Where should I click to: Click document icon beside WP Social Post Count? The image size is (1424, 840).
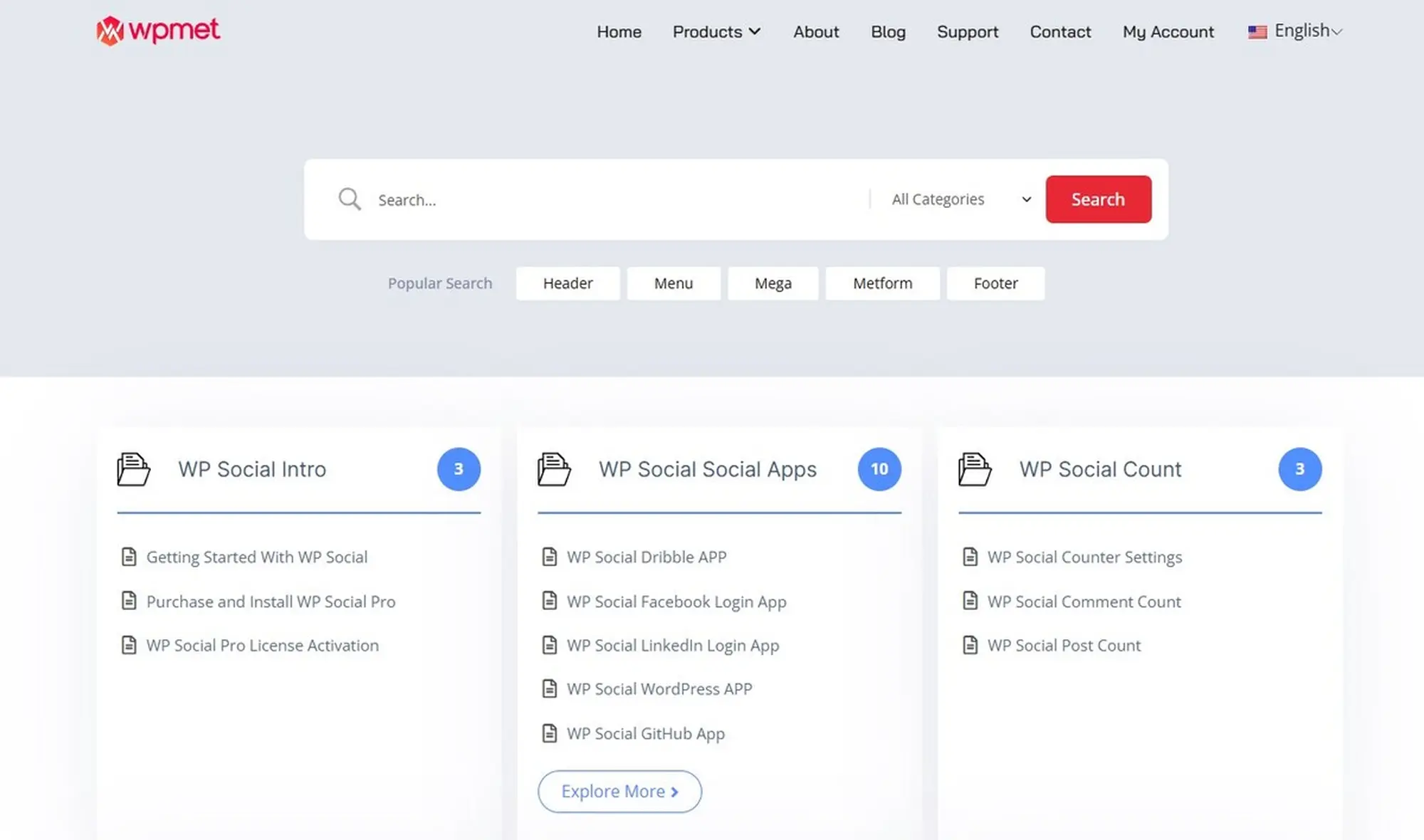tap(970, 645)
